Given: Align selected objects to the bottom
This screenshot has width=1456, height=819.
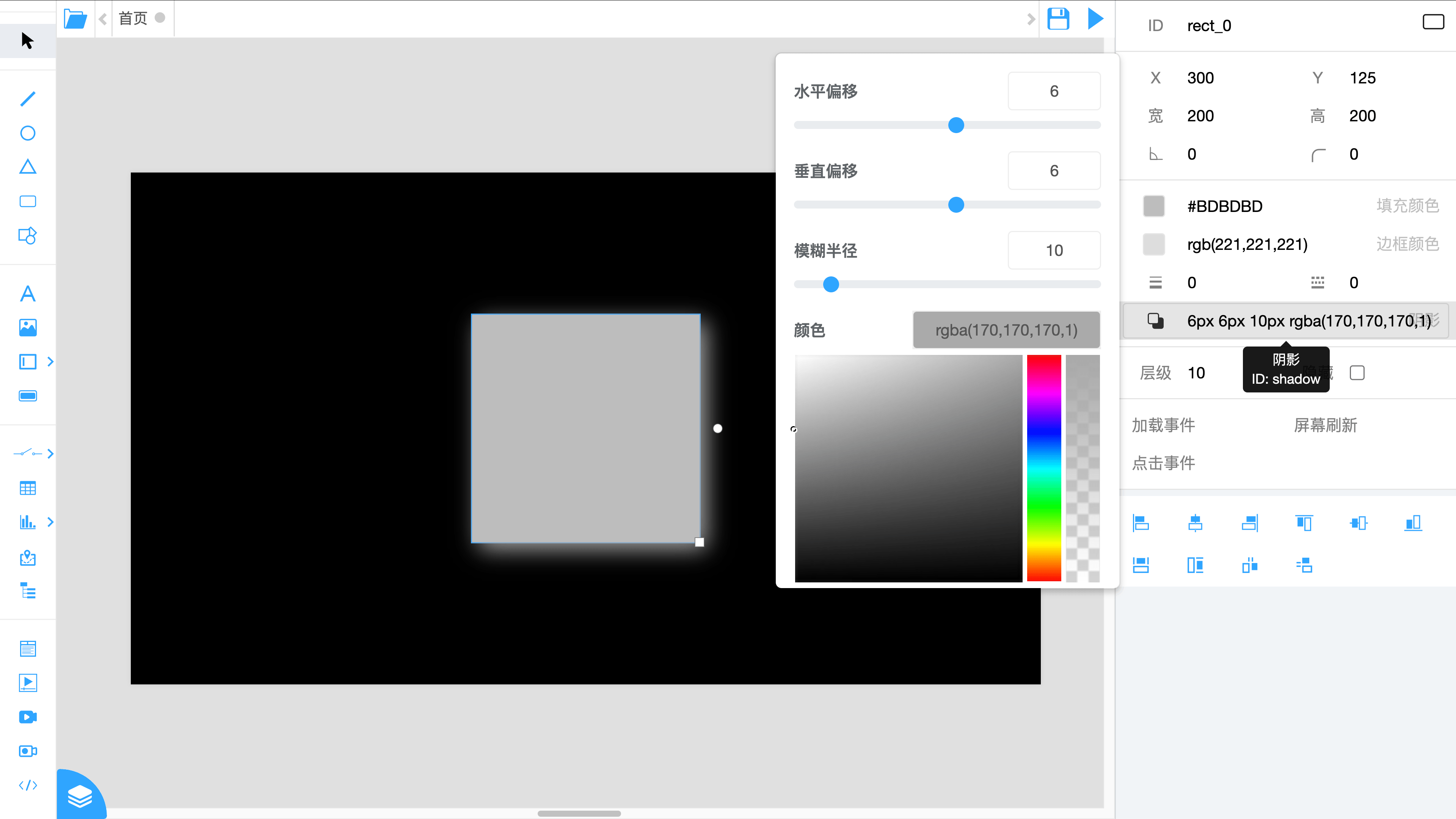Looking at the screenshot, I should pos(1413,523).
